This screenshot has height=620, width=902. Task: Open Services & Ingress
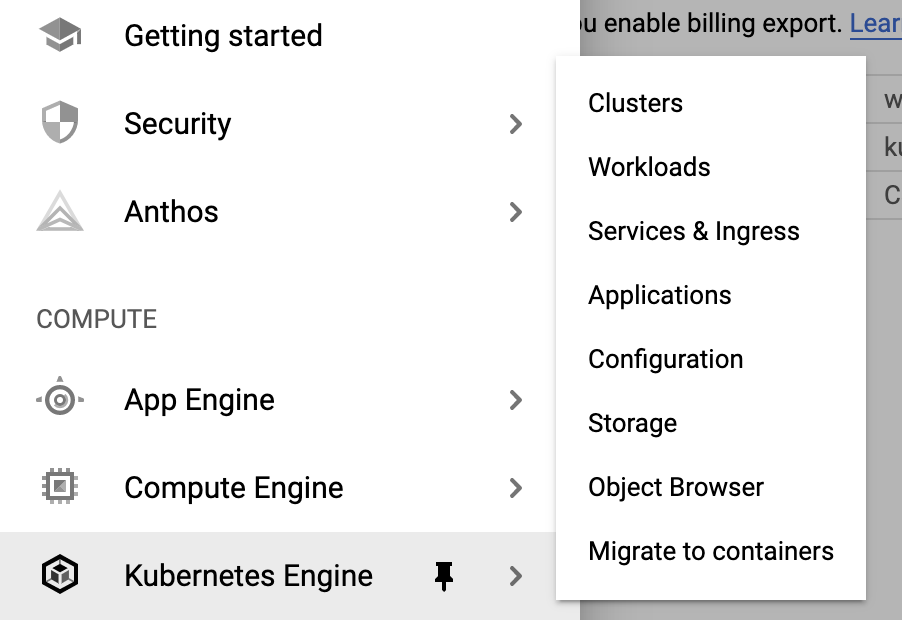tap(693, 231)
